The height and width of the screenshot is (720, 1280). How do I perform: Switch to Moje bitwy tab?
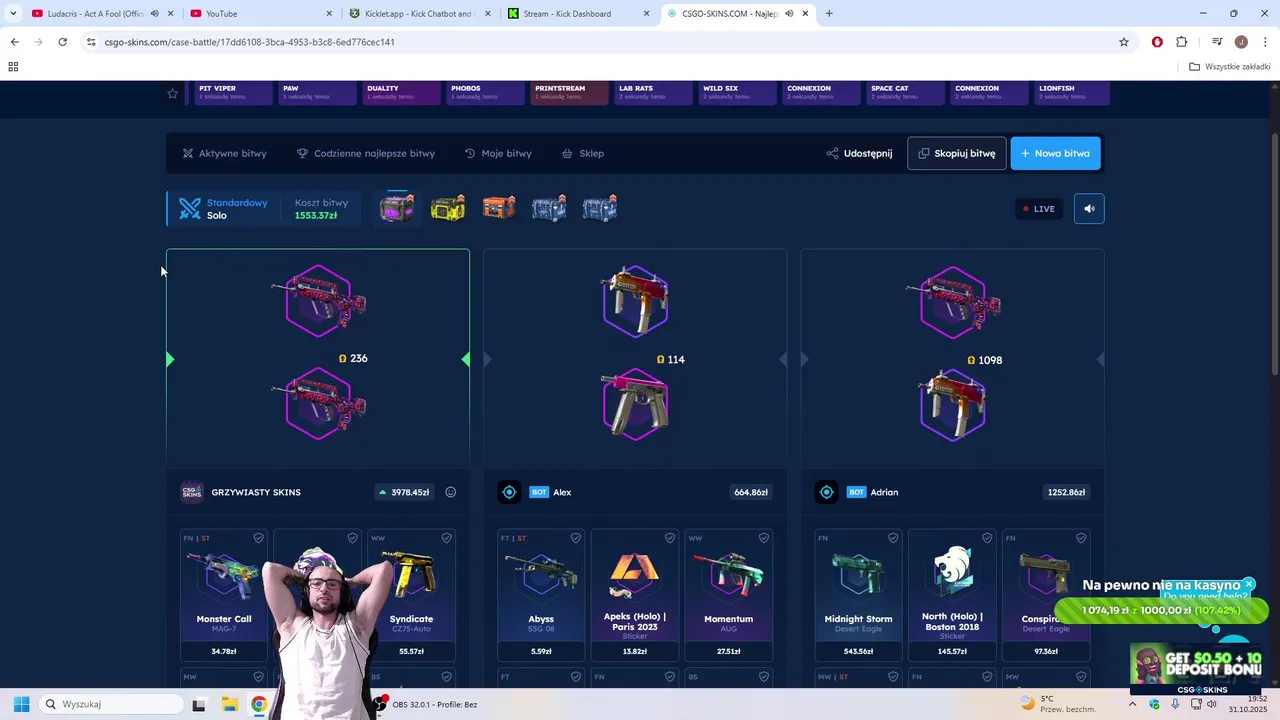[x=498, y=153]
